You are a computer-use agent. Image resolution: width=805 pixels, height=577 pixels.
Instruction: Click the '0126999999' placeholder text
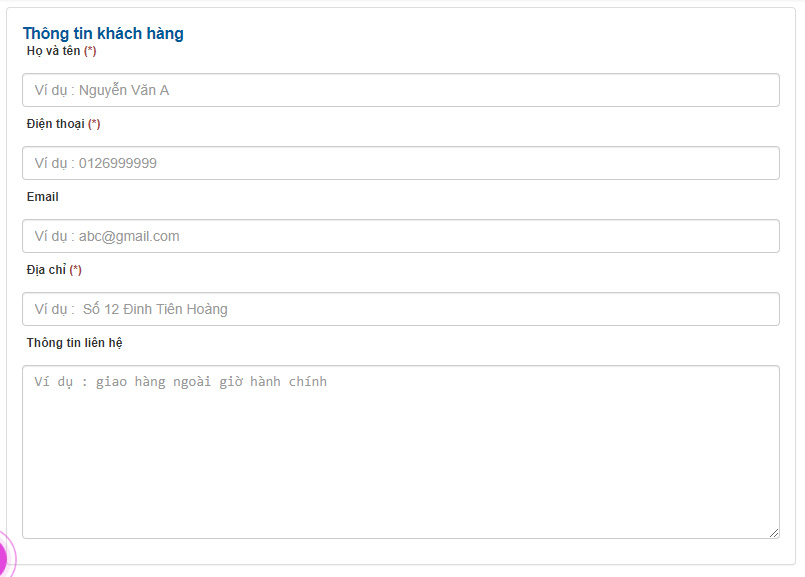pyautogui.click(x=118, y=163)
